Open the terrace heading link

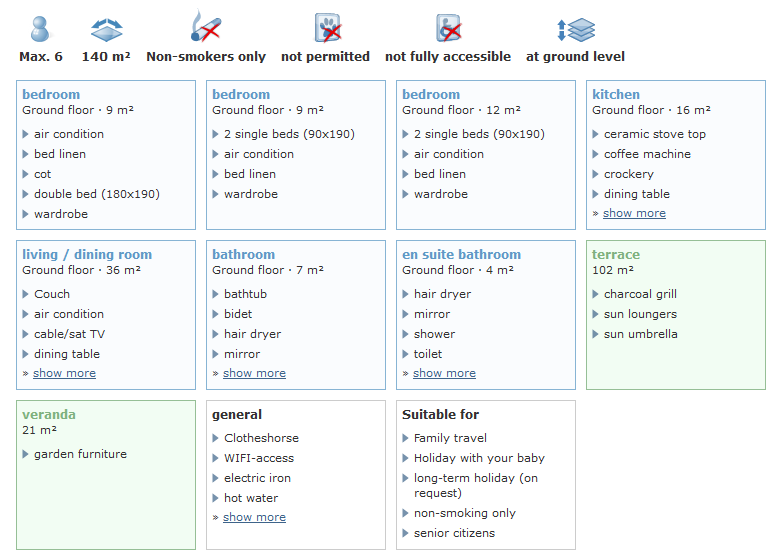point(616,255)
